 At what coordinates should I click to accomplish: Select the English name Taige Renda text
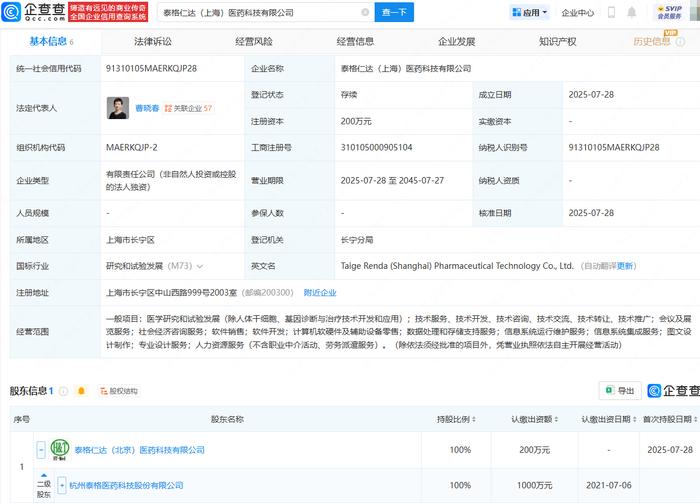(457, 266)
